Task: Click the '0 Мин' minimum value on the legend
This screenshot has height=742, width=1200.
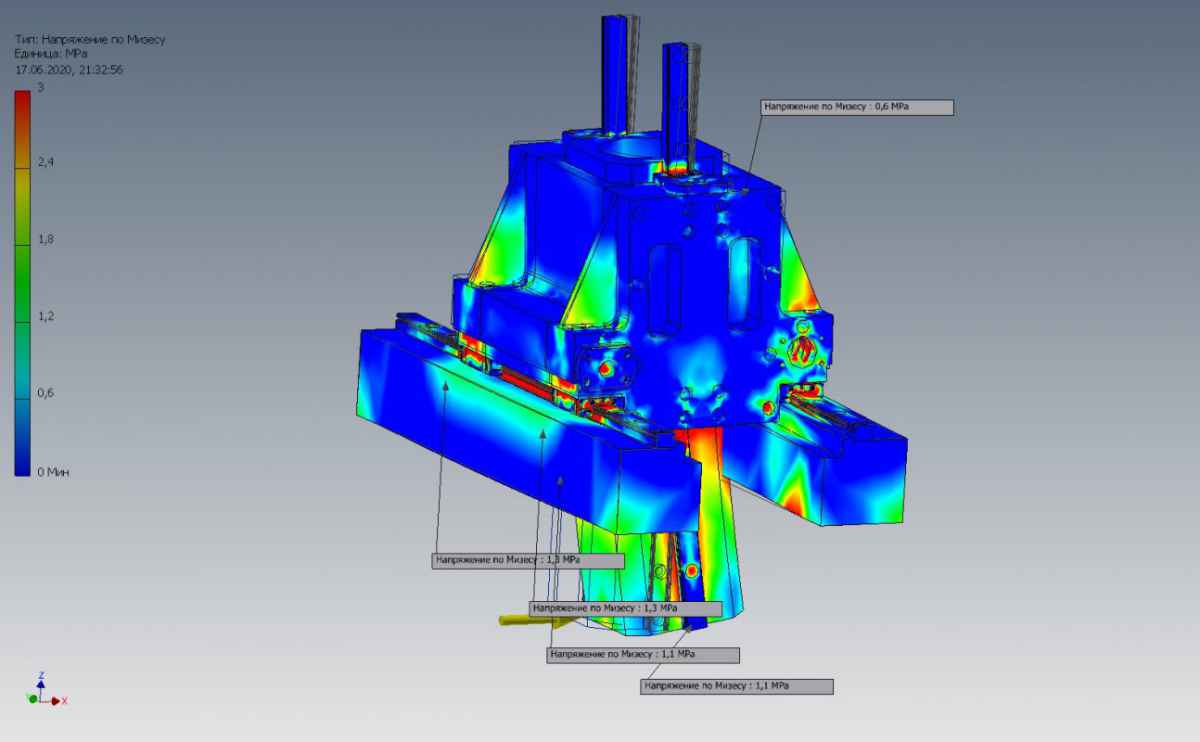Action: tap(53, 470)
